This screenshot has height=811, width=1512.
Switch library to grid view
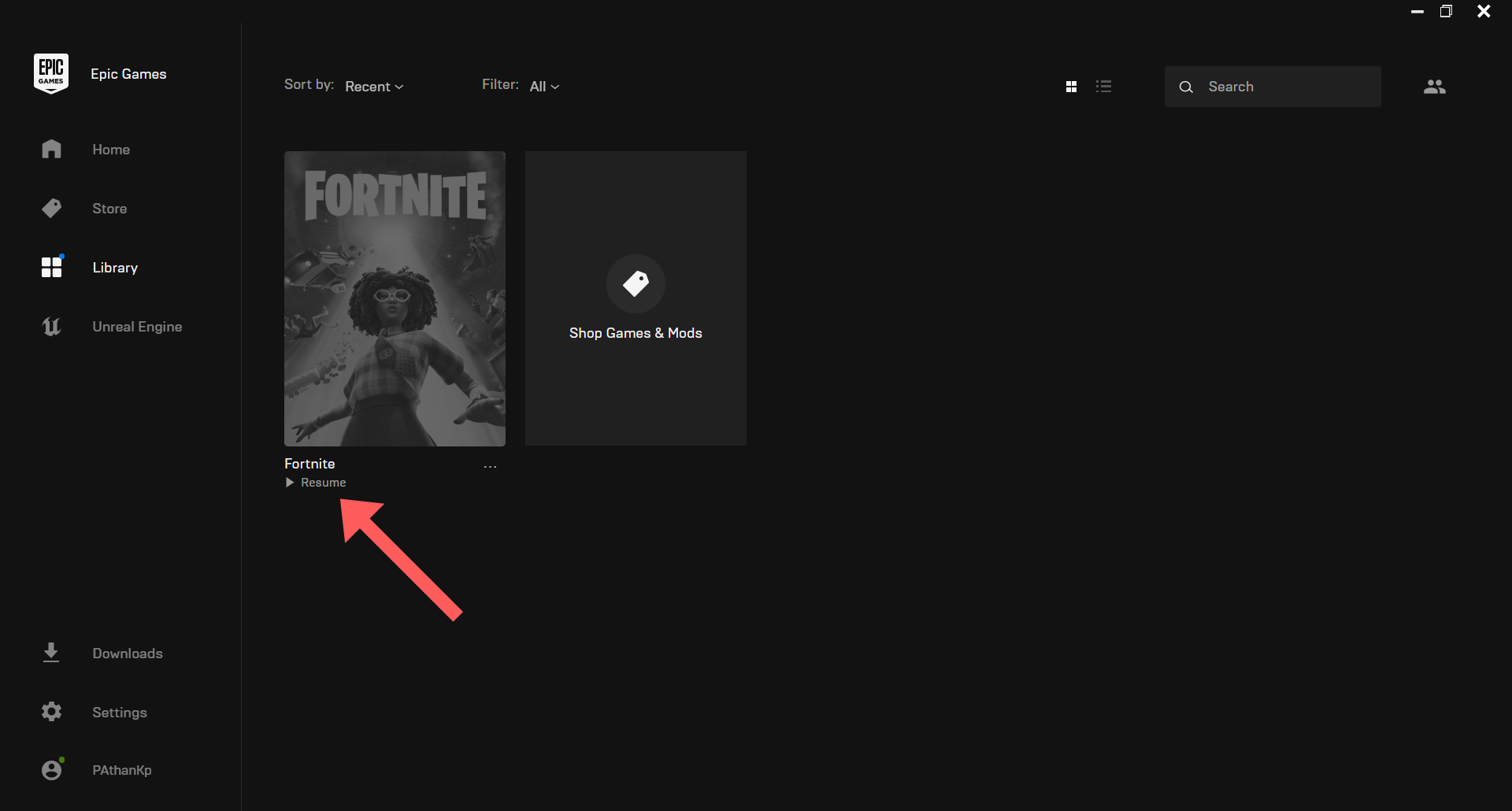[1071, 86]
